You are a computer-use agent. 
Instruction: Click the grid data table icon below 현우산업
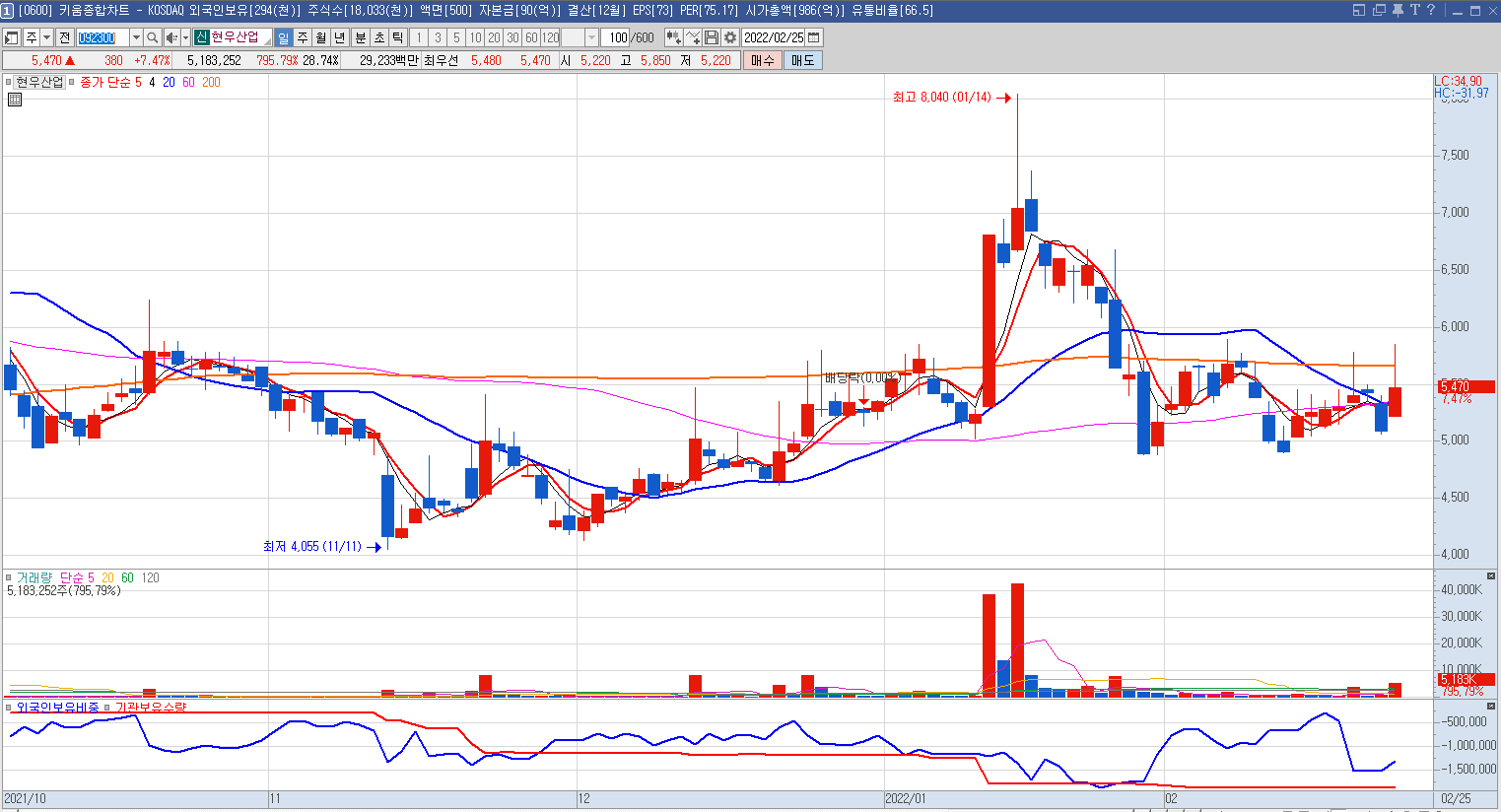pos(15,100)
